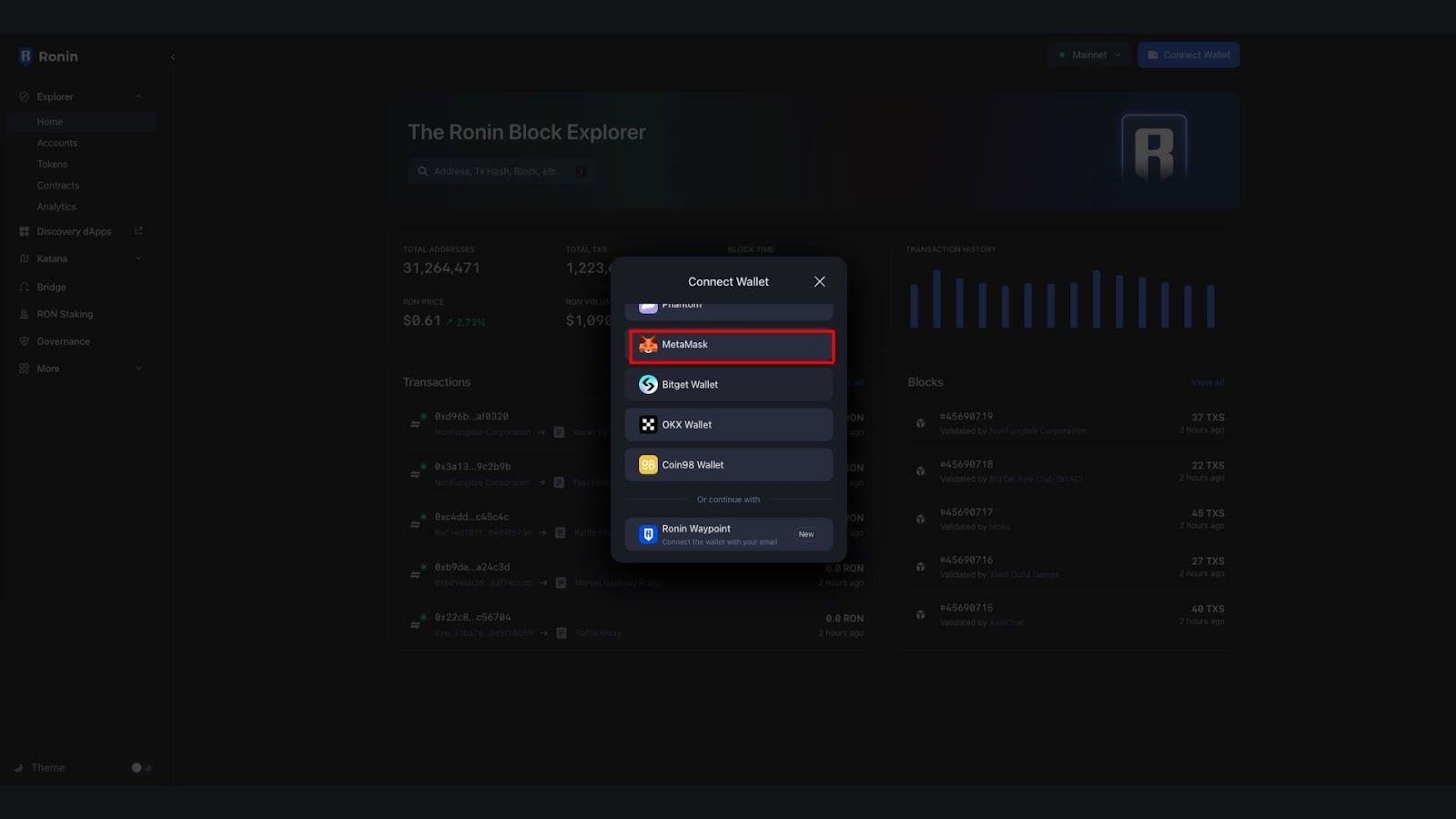Click block #45690717 cube icon

point(920,519)
